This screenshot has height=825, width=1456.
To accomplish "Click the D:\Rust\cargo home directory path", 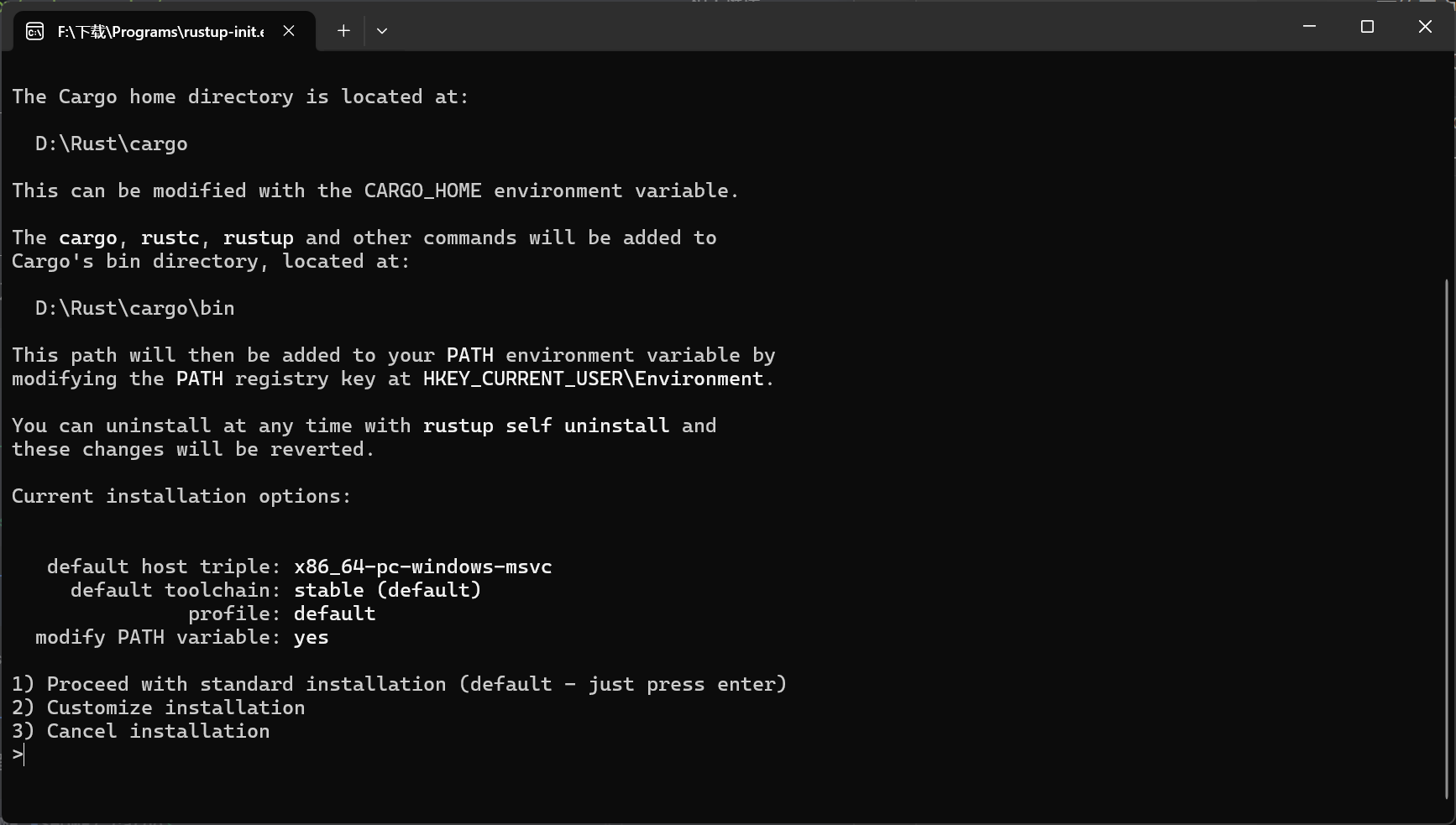I will (112, 144).
